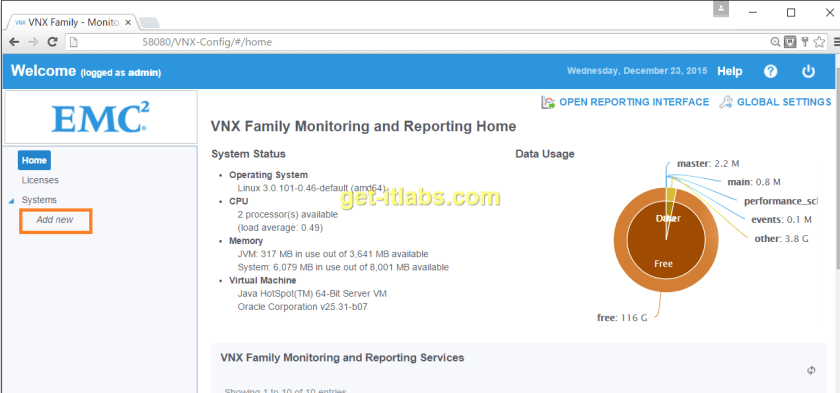The image size is (840, 393).
Task: Click the question mark help icon
Action: [x=770, y=71]
